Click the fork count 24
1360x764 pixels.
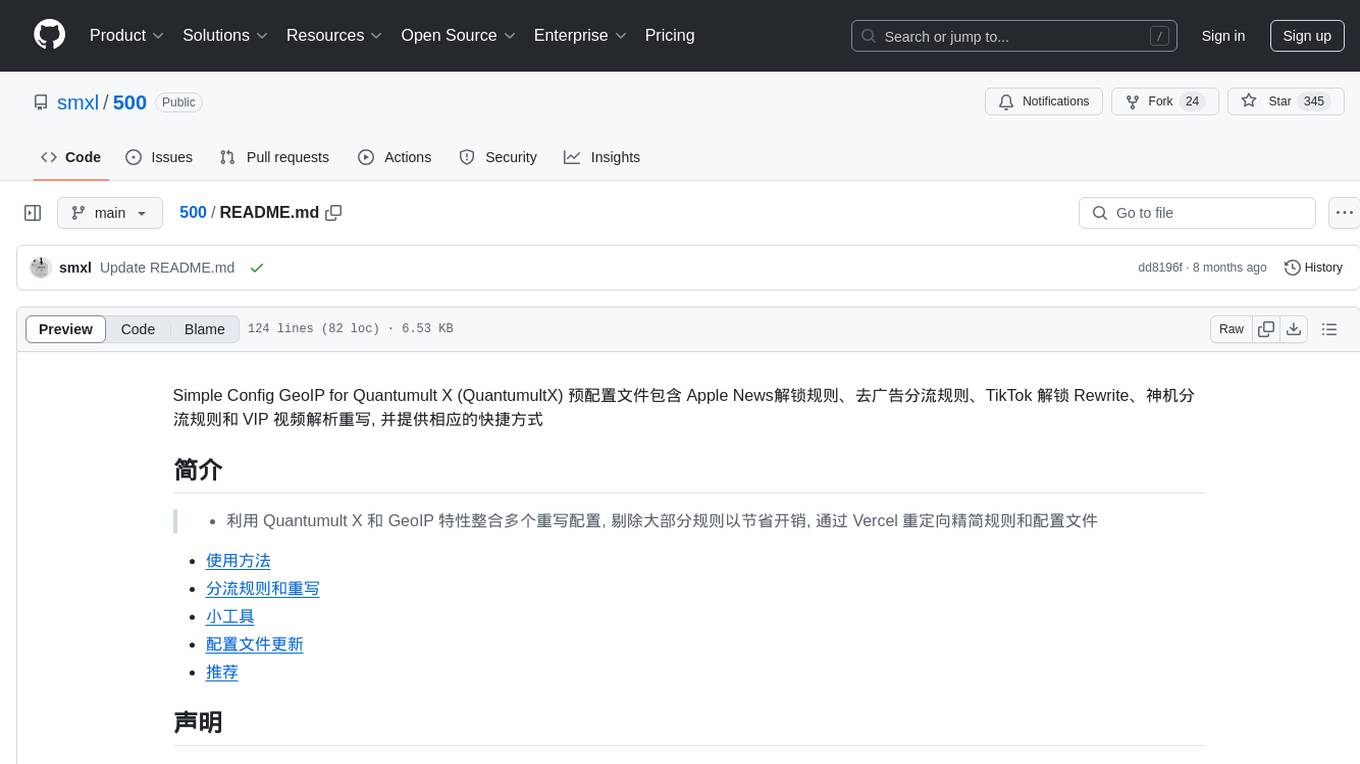[1191, 102]
